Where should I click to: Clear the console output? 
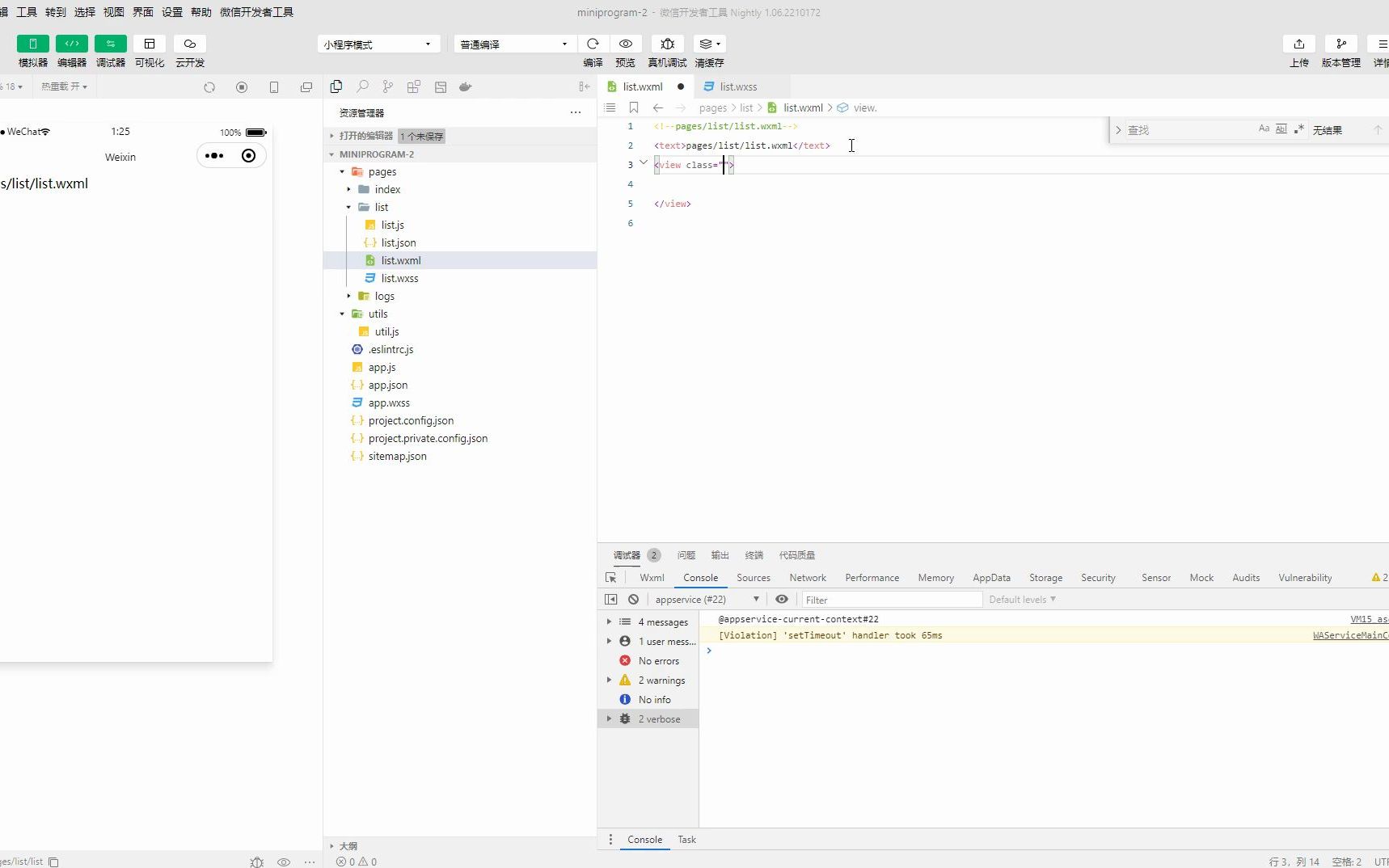point(634,600)
